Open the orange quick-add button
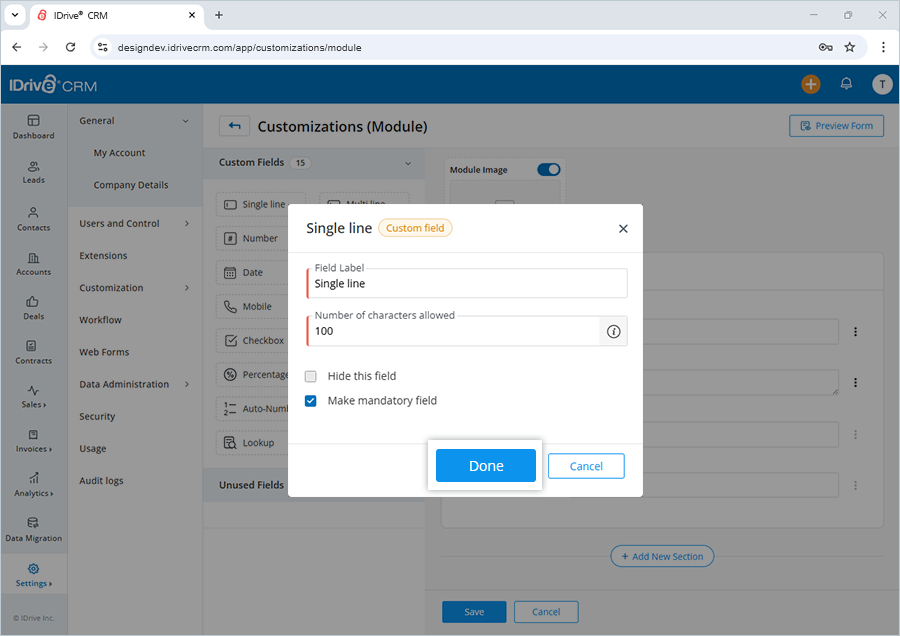 (x=811, y=84)
